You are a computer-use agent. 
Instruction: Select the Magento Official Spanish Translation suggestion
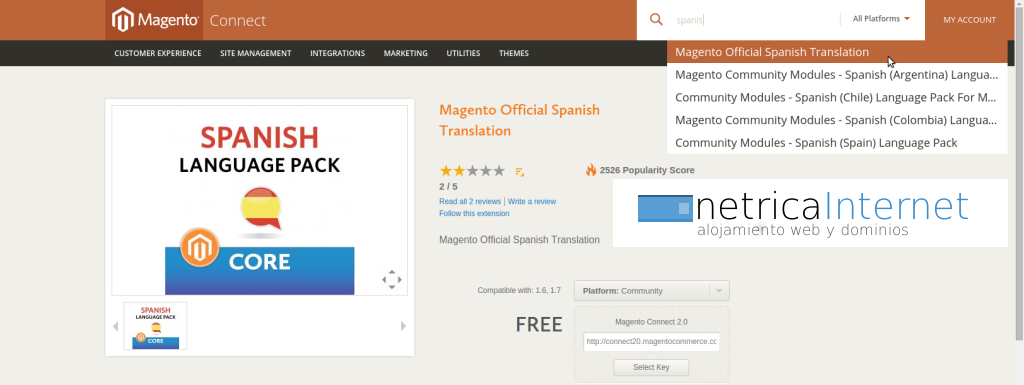pyautogui.click(x=837, y=52)
